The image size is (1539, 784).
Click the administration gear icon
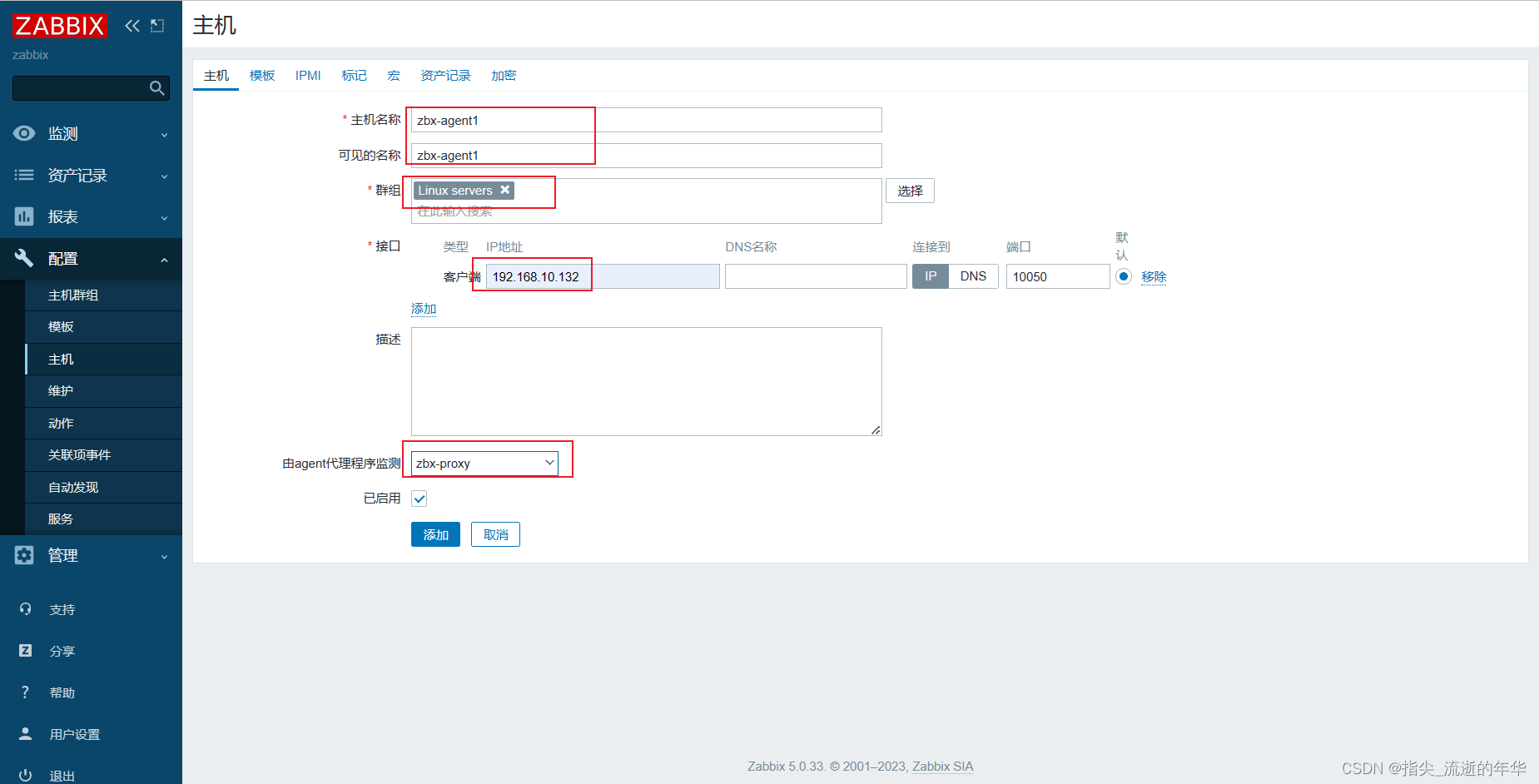pos(24,555)
